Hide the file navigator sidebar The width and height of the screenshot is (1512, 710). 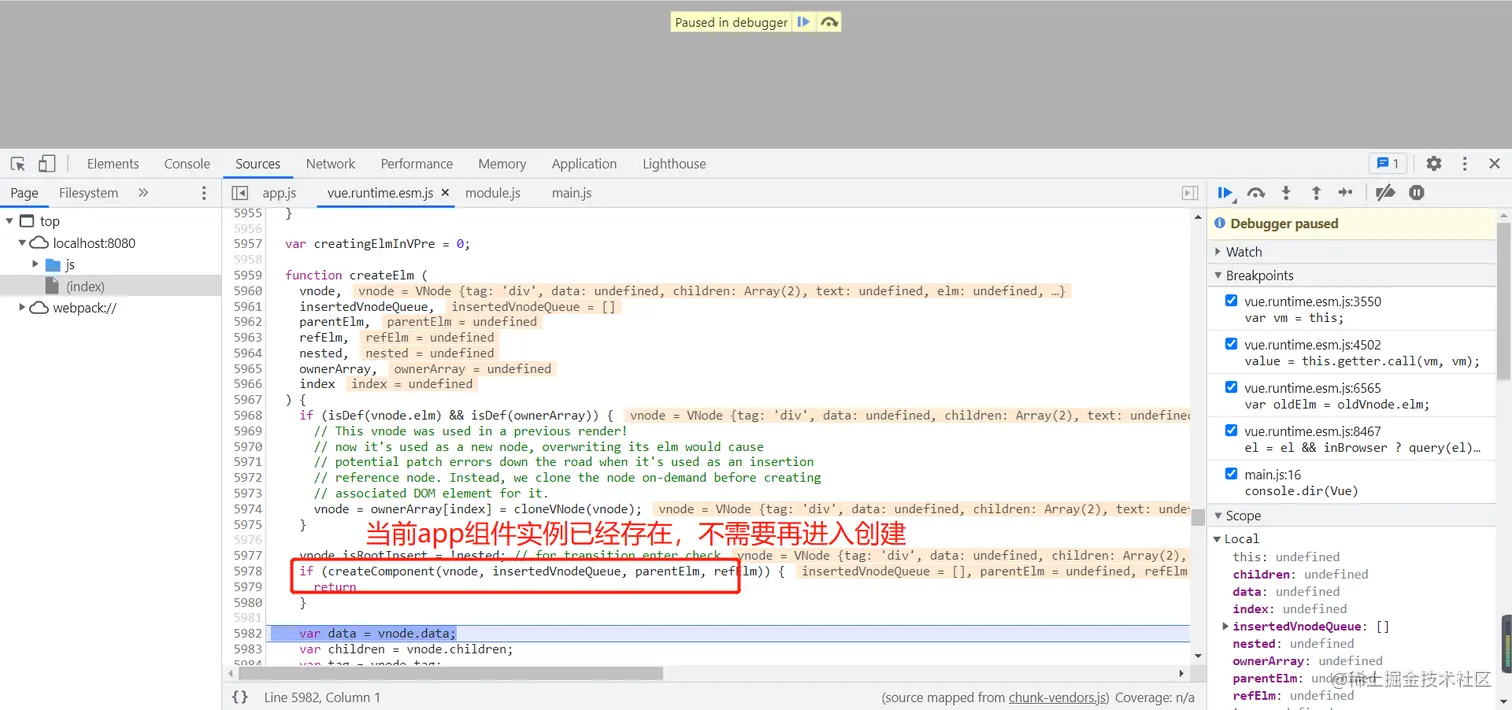[x=240, y=193]
